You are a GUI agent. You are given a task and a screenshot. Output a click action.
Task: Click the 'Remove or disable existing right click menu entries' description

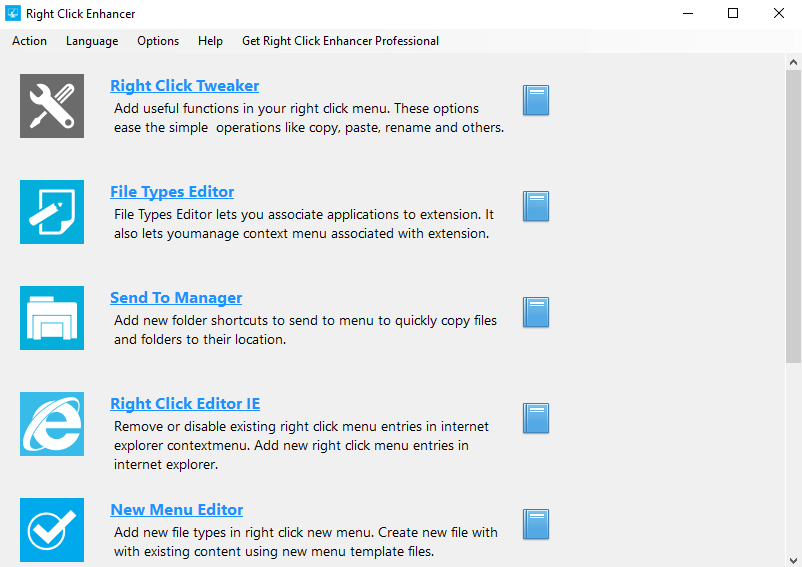point(301,445)
